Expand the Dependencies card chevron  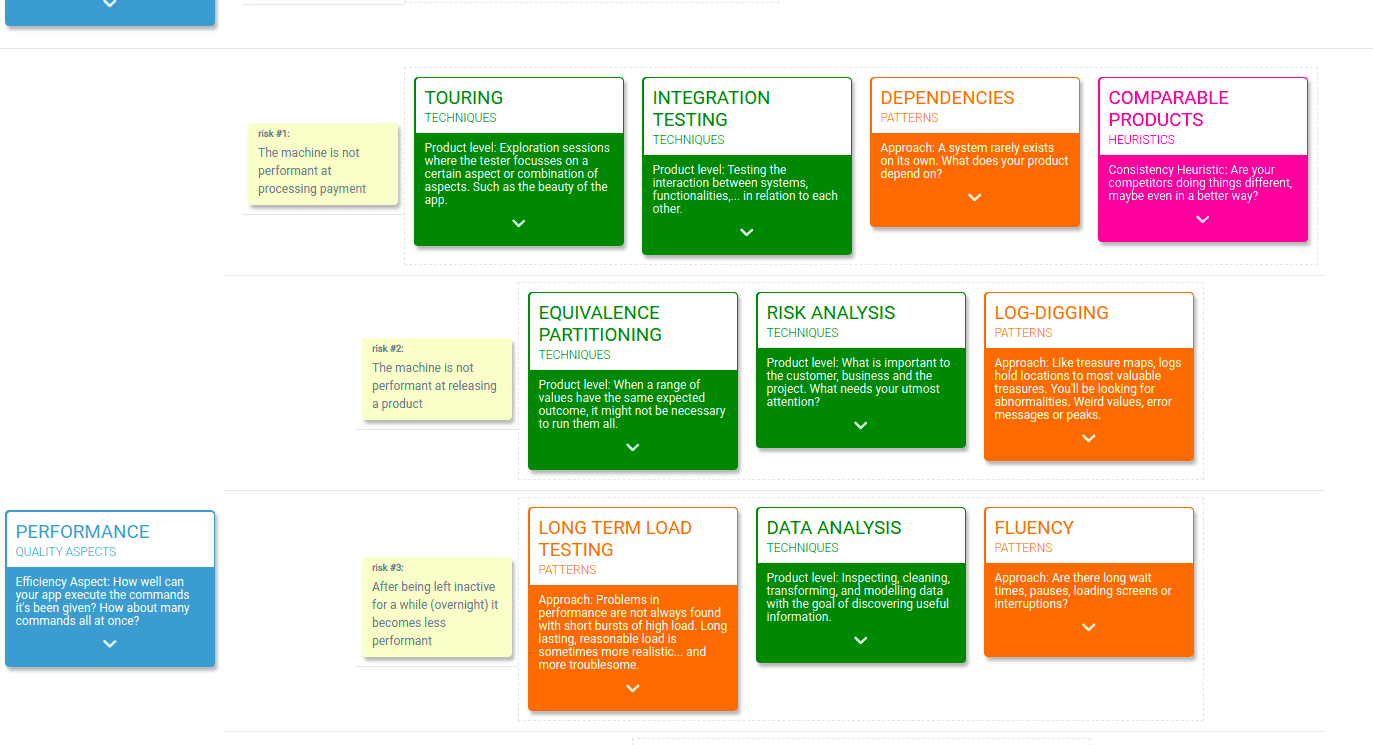pos(975,197)
